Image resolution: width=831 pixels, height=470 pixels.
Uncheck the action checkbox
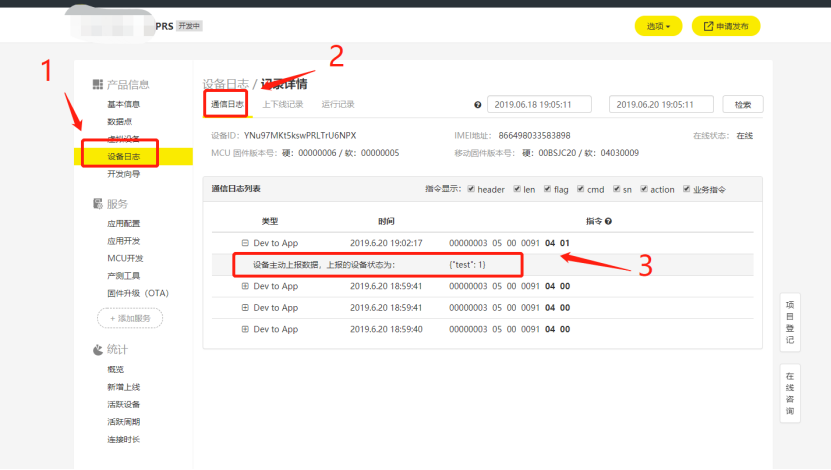[x=644, y=189]
